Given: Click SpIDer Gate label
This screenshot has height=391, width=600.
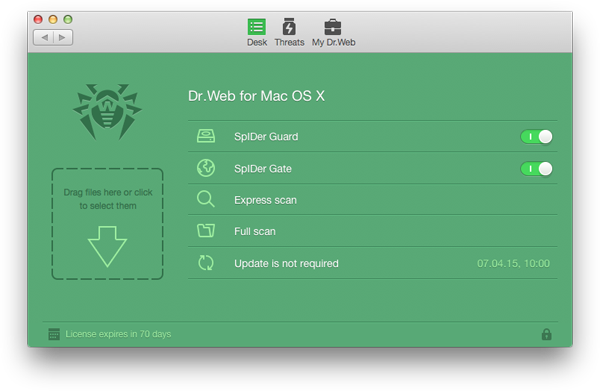Looking at the screenshot, I should tap(263, 169).
